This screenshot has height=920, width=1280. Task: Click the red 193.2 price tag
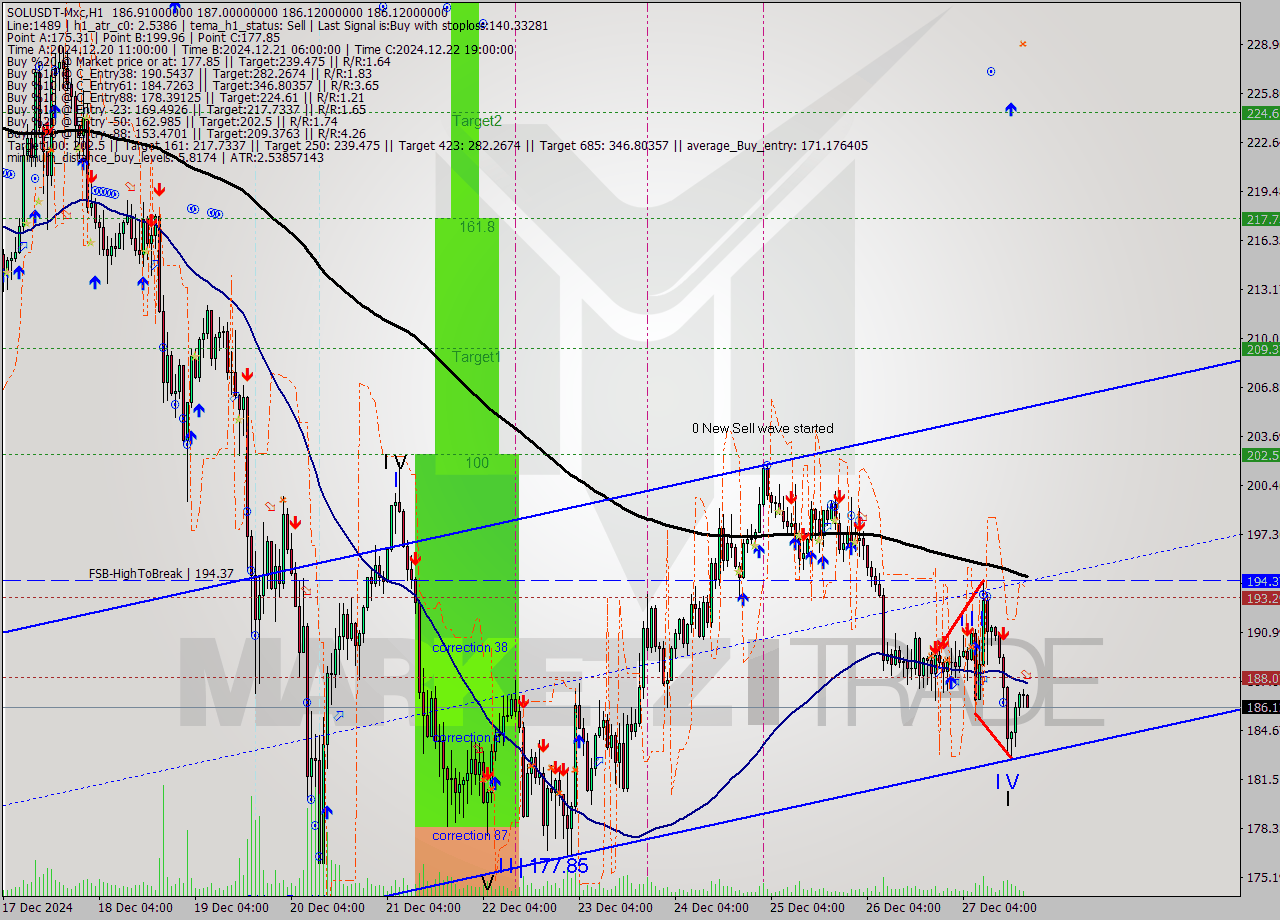(x=1260, y=598)
